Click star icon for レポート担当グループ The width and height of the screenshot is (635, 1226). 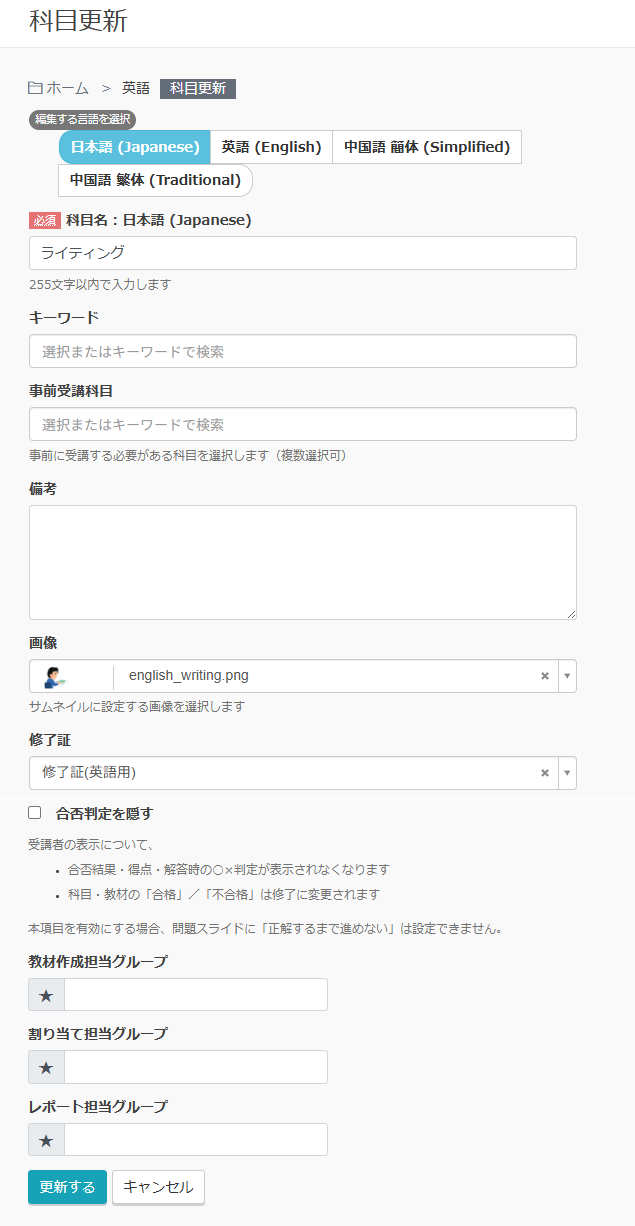point(46,1140)
